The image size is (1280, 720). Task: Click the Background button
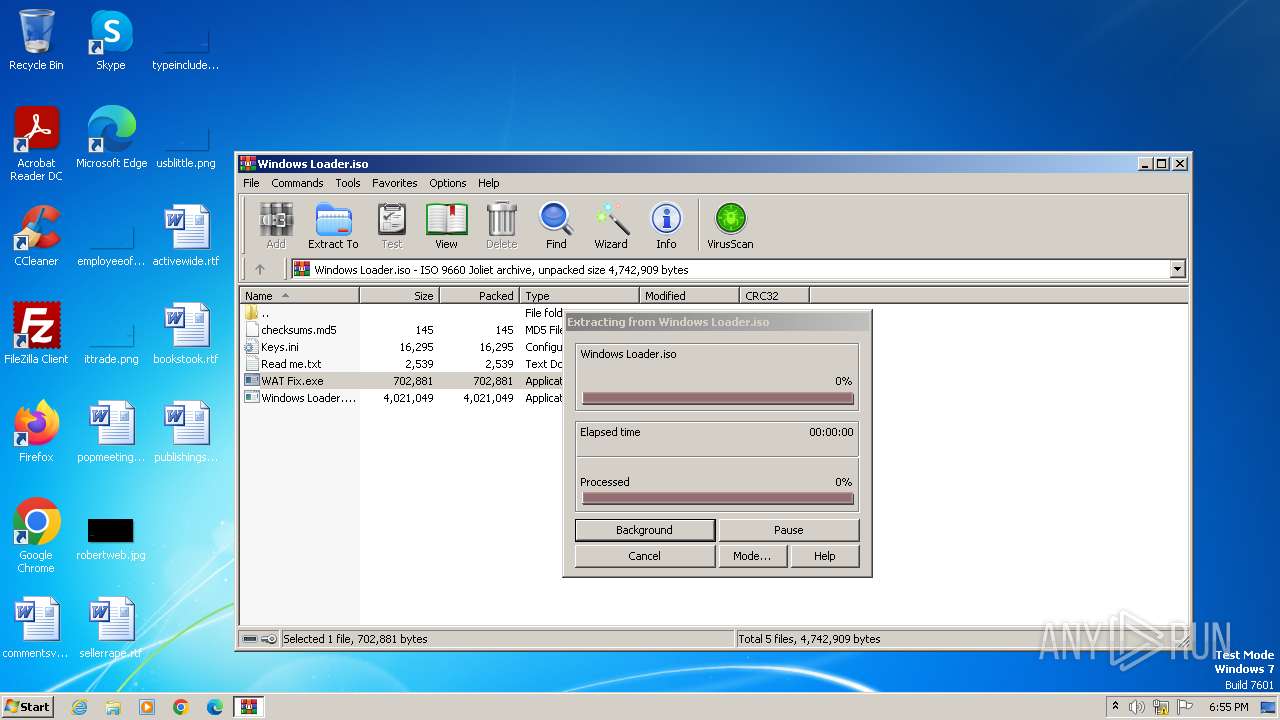tap(645, 530)
